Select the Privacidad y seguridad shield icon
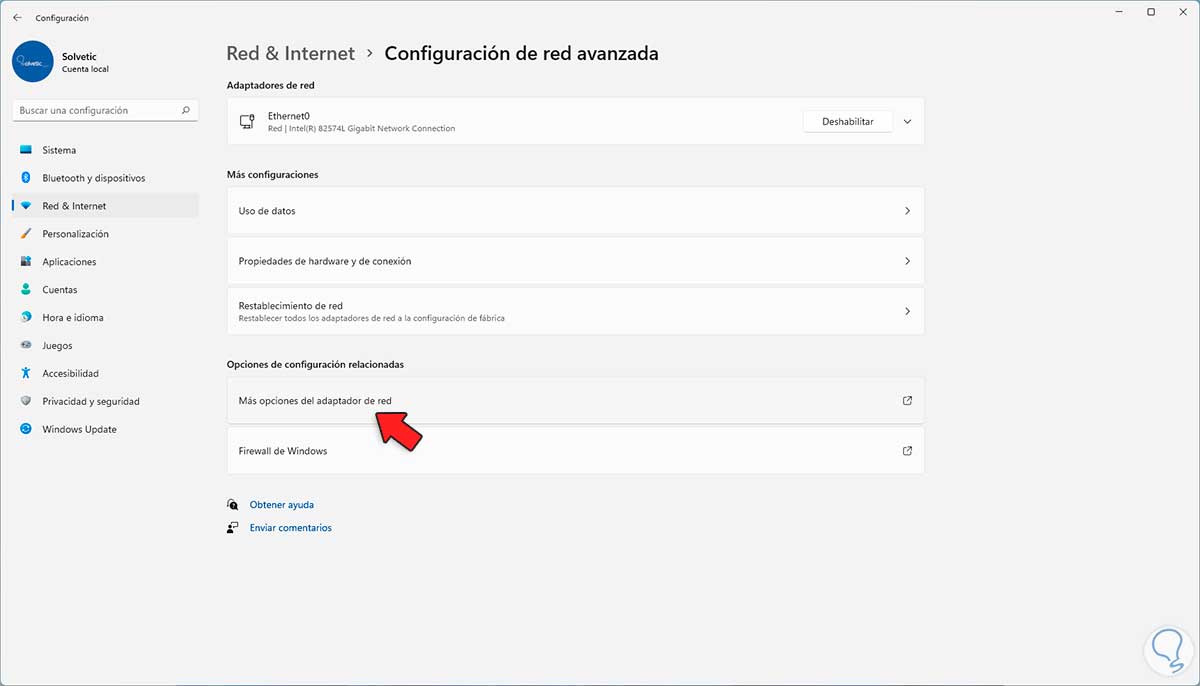The image size is (1200, 686). 26,402
